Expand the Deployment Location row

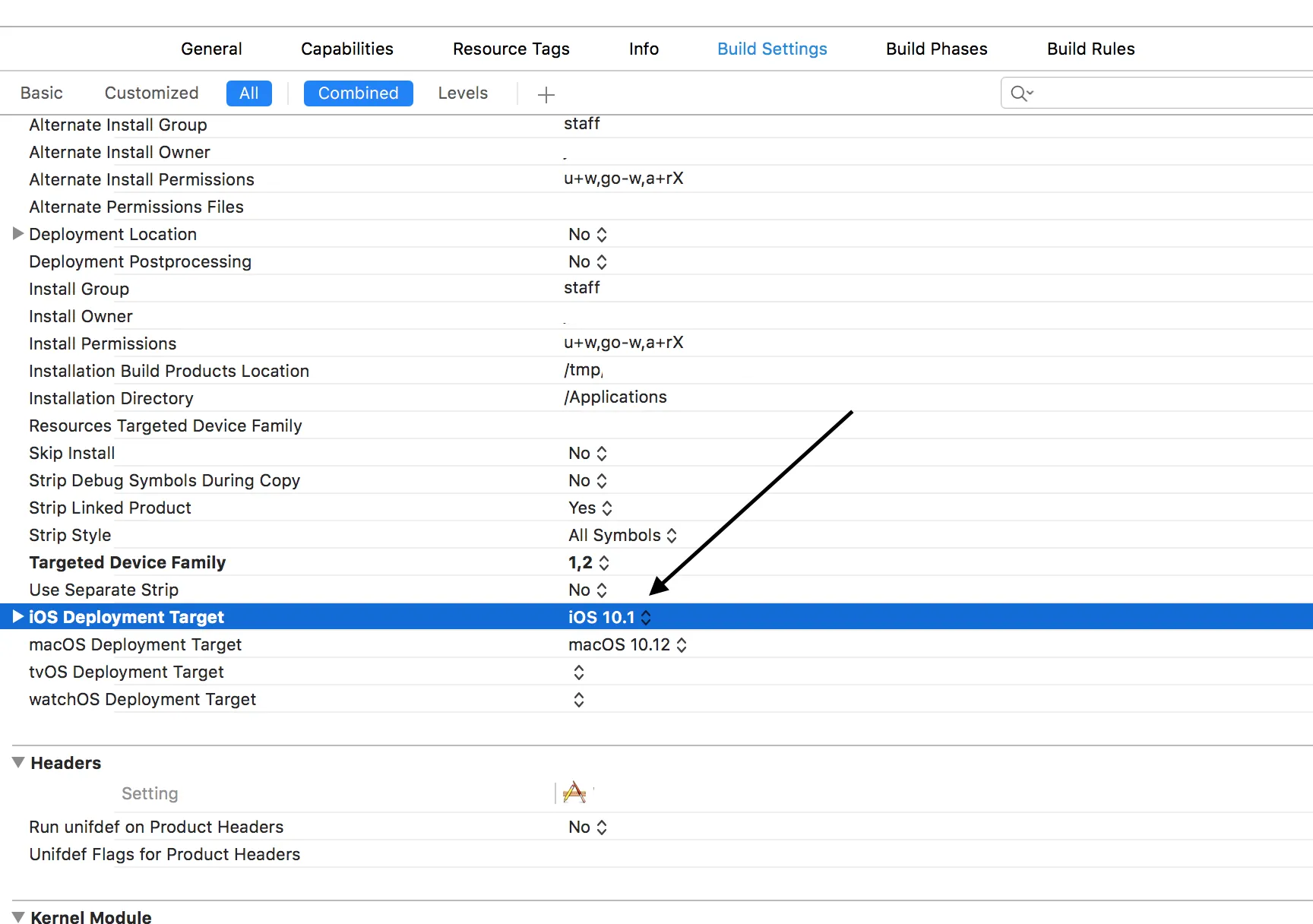coord(18,233)
